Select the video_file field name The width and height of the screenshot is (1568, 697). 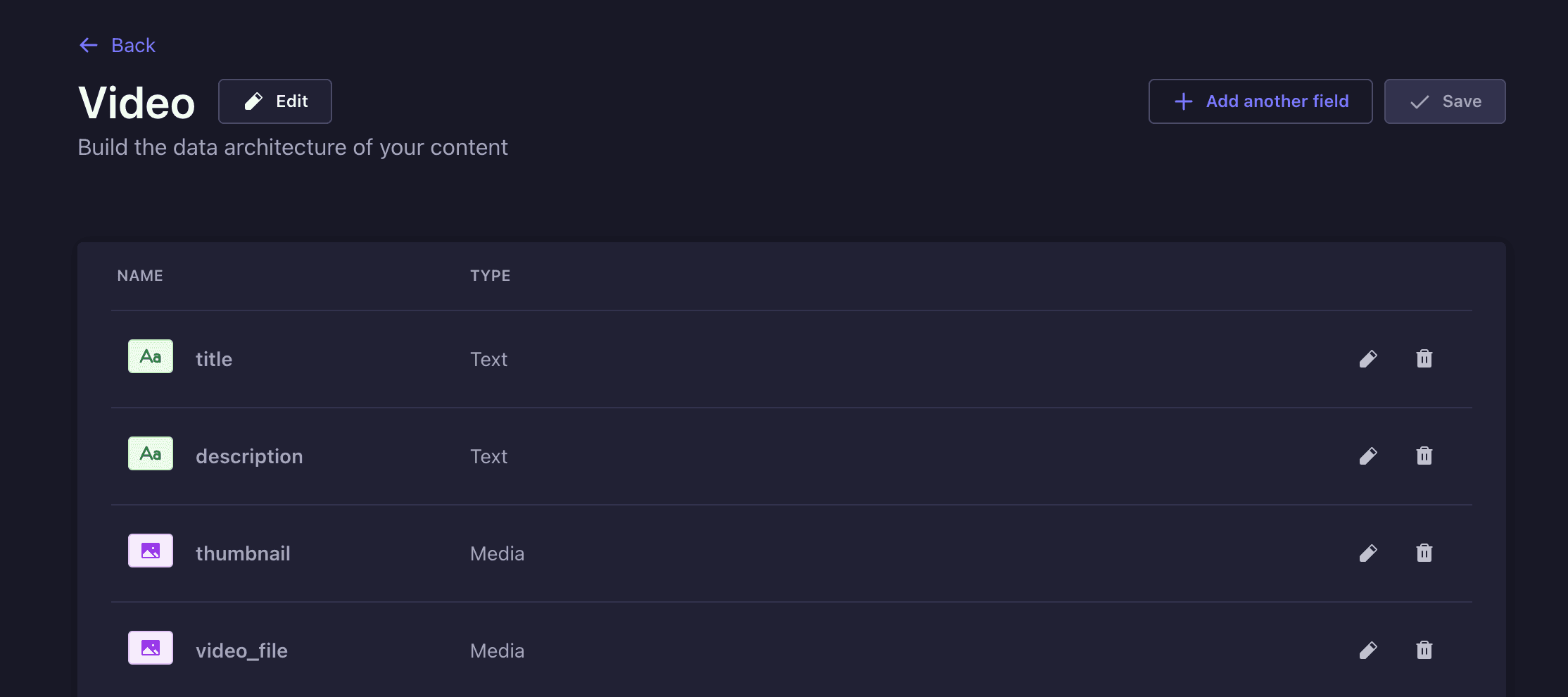tap(241, 651)
